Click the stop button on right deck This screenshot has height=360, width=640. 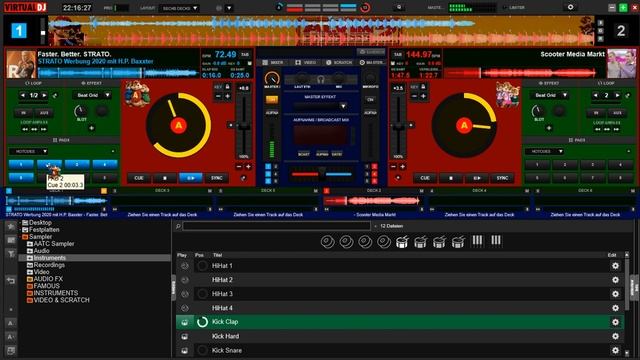pyautogui.click(x=451, y=178)
